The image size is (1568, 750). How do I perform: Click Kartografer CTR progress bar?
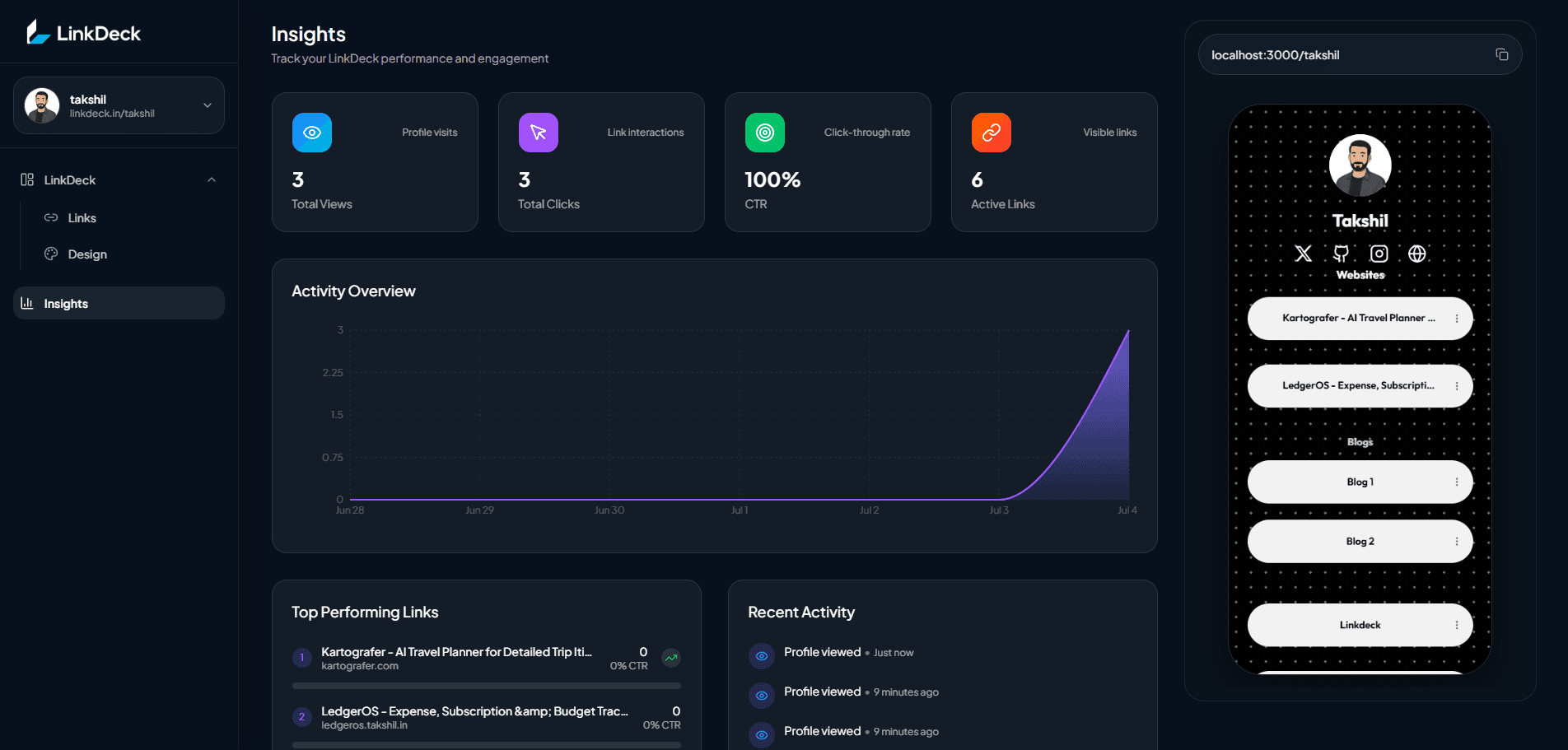(x=487, y=686)
